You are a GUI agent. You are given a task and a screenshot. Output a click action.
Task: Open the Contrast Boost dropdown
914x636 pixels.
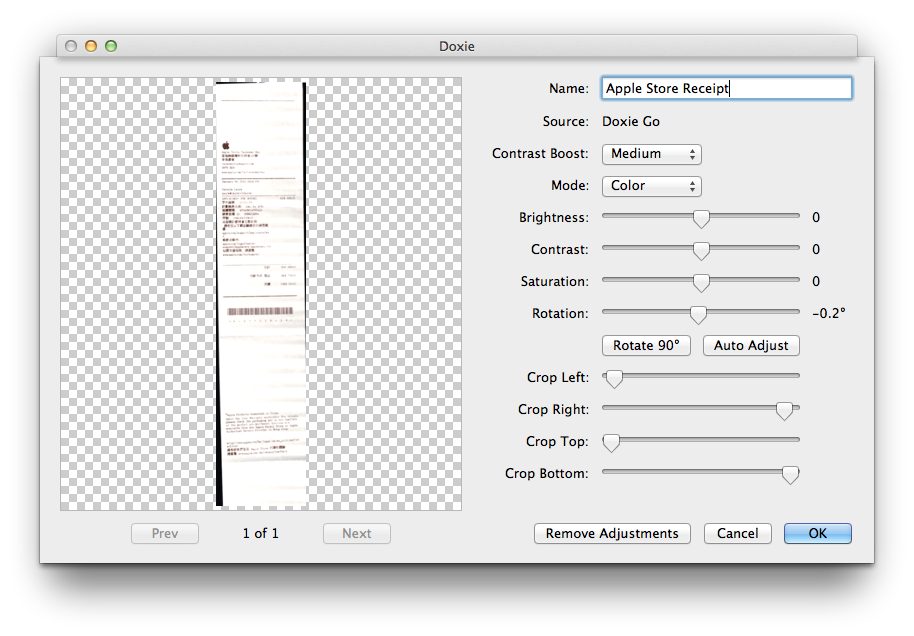pyautogui.click(x=652, y=154)
